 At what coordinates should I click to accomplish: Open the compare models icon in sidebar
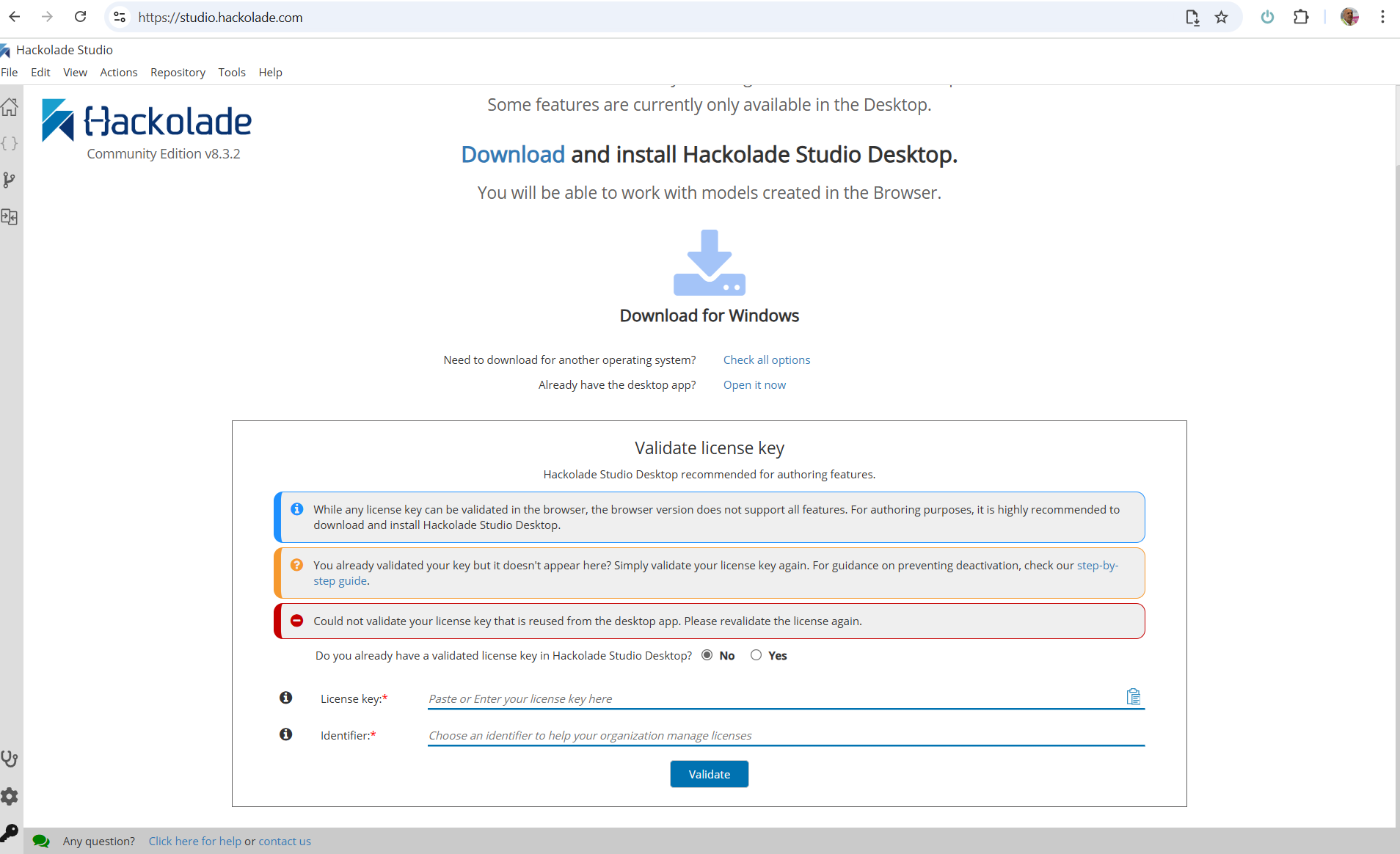[10, 216]
